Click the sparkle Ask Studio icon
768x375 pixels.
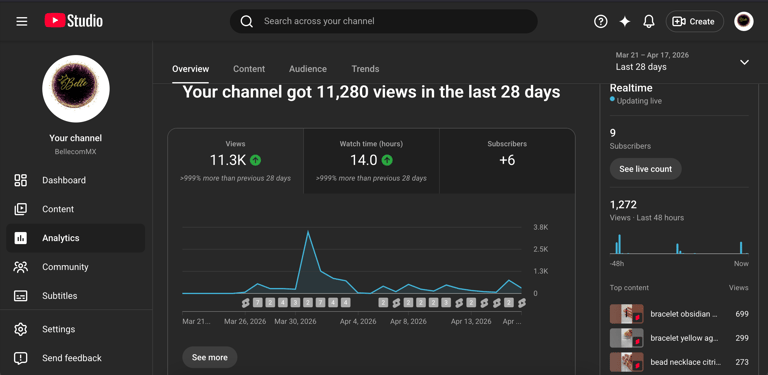(x=624, y=22)
